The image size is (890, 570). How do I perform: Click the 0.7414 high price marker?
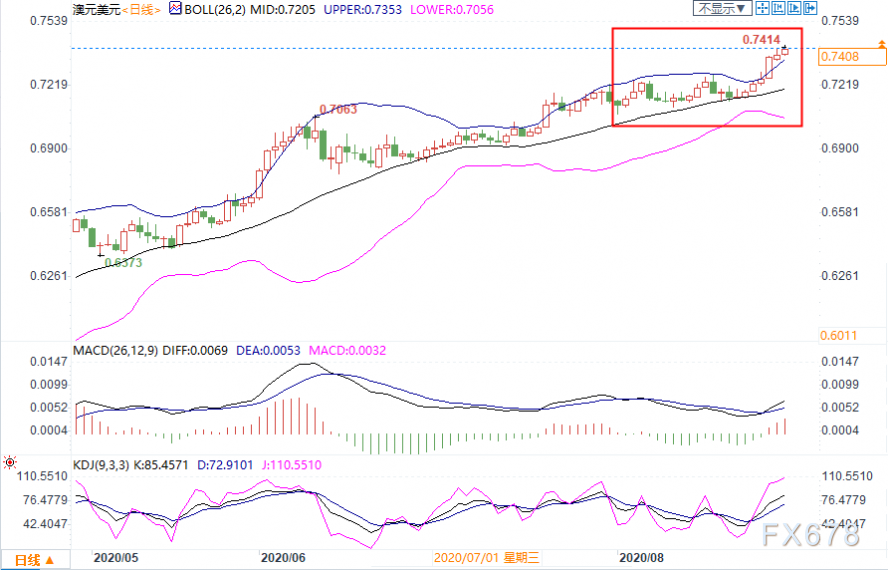[x=761, y=39]
